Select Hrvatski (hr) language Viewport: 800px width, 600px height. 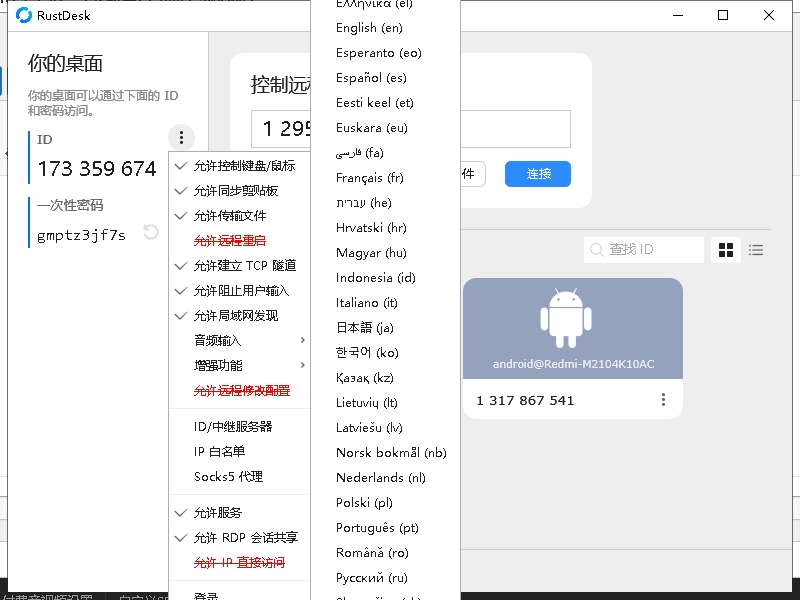[386, 228]
